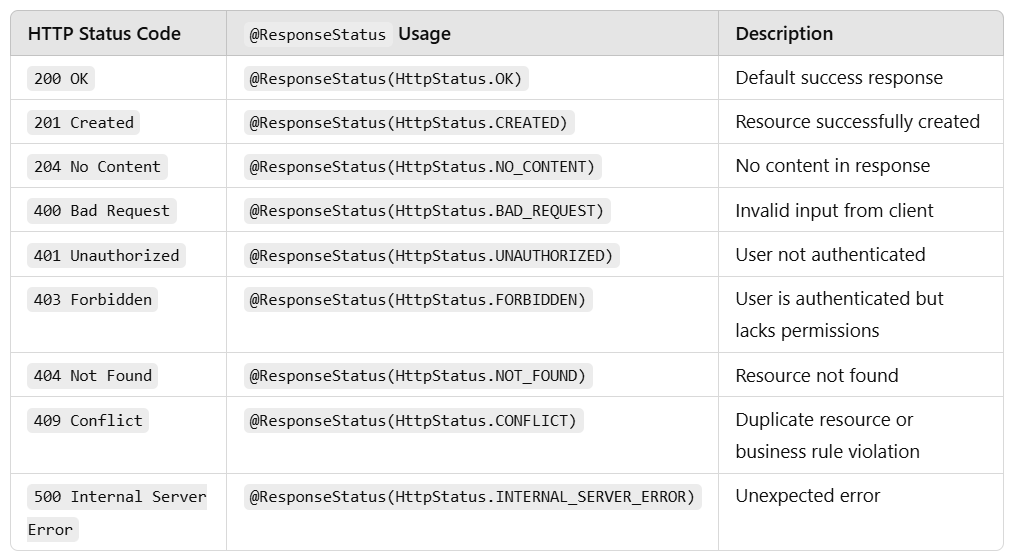This screenshot has width=1018, height=558.
Task: Select the 500 Internal Server Error code
Action: point(117,497)
